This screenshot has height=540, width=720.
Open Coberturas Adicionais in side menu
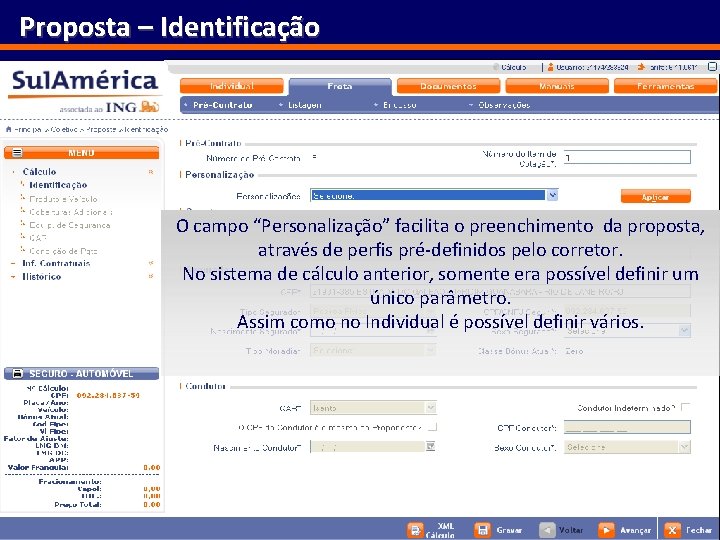tap(71, 212)
